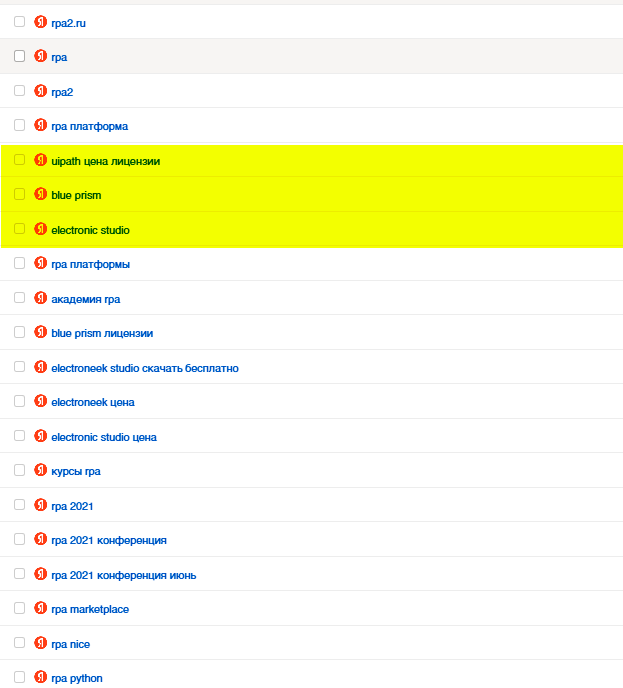Click Yandex icon for 'electronic studio цена'
This screenshot has height=688, width=623.
click(40, 436)
